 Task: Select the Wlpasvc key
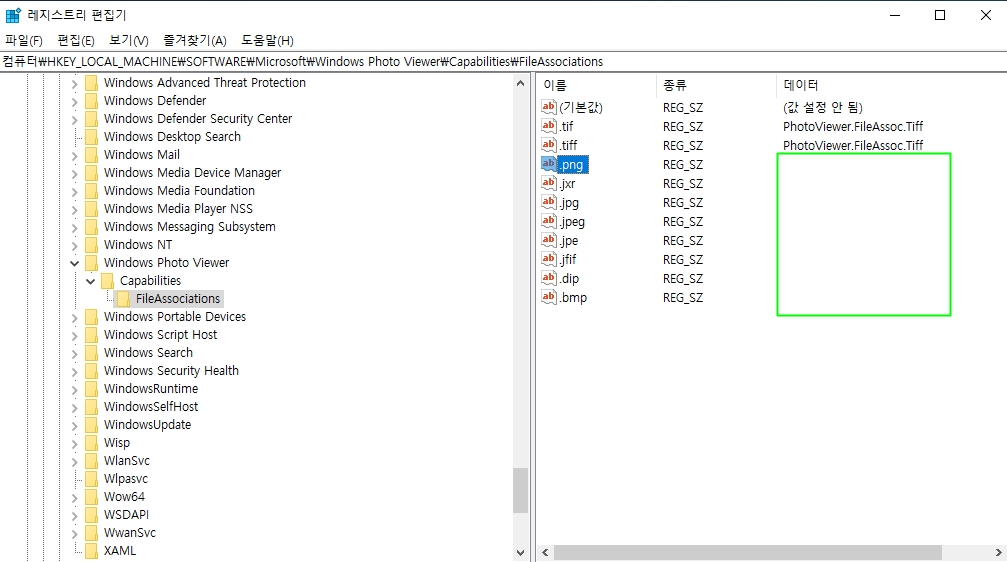[126, 479]
